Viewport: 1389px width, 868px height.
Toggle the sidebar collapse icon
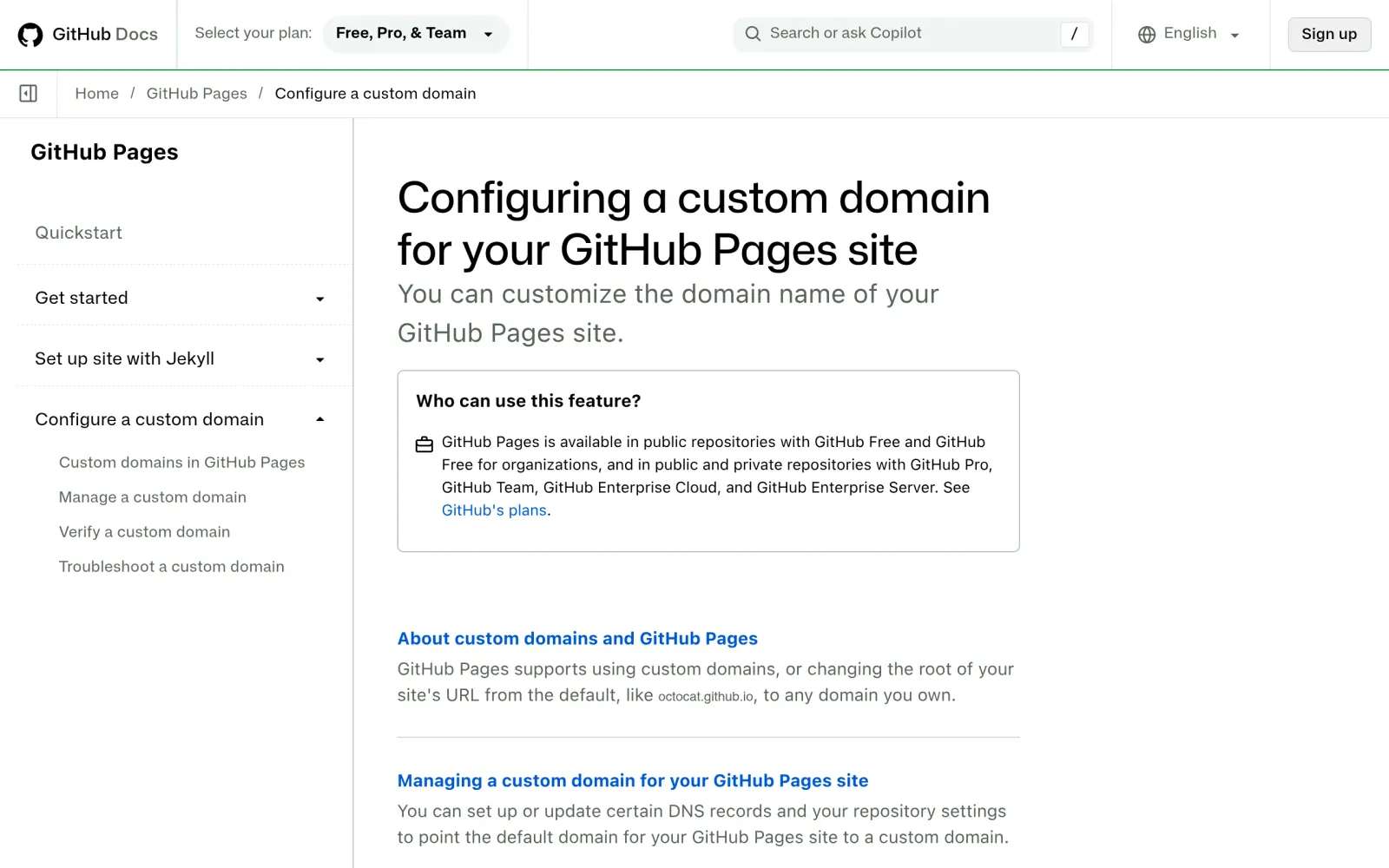coord(28,93)
